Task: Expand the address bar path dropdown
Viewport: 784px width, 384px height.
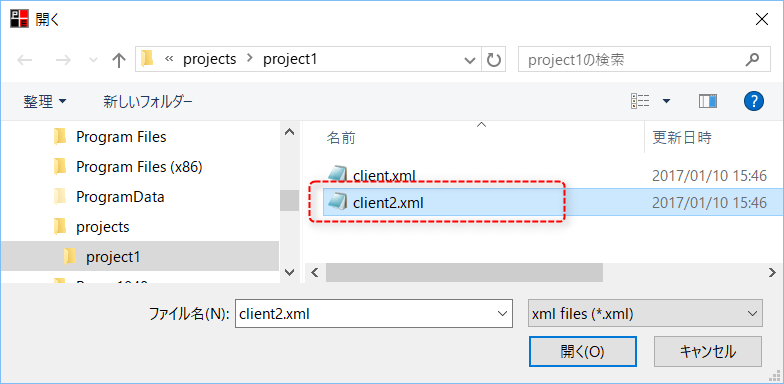Action: (470, 60)
